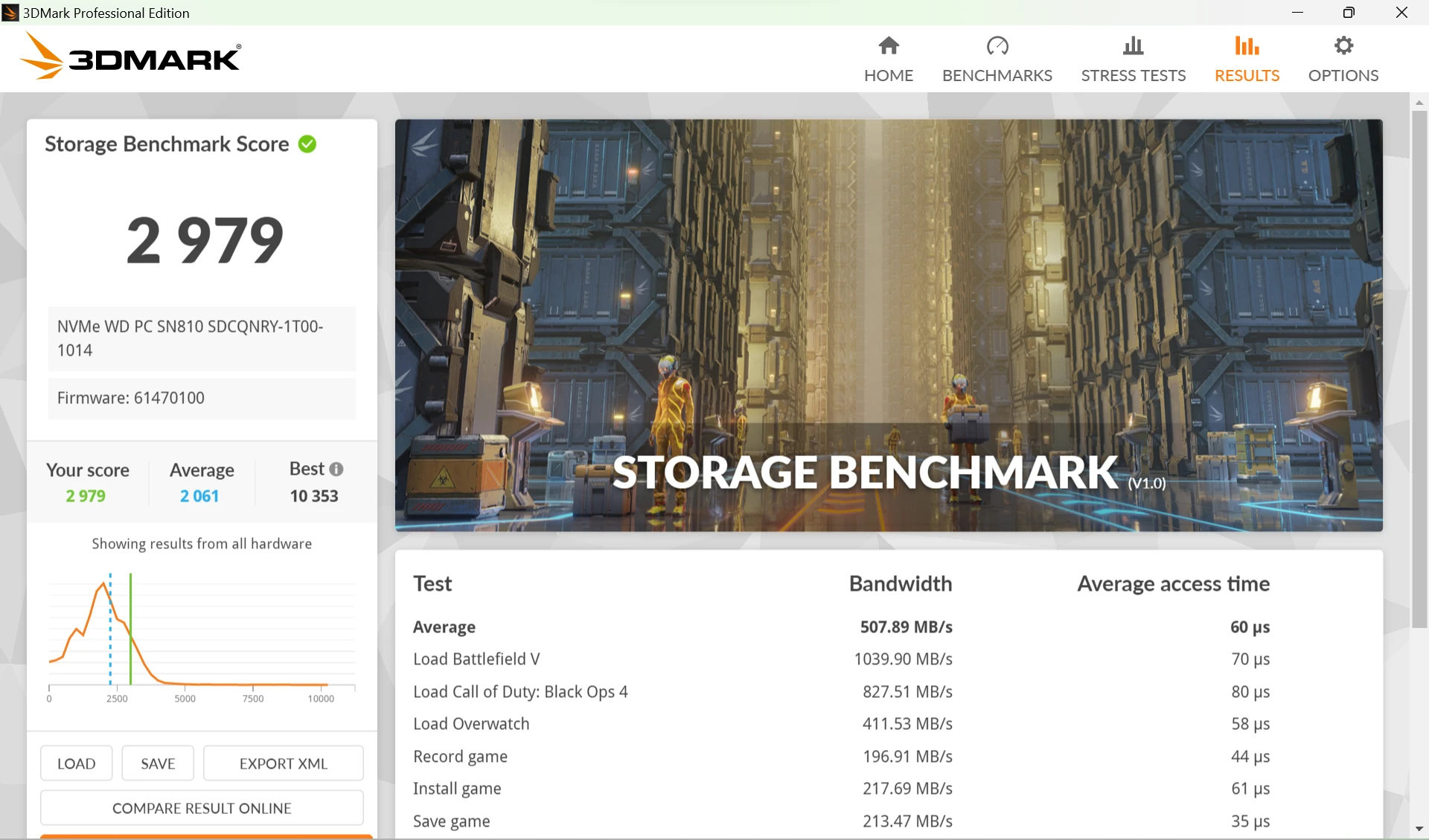The width and height of the screenshot is (1429, 840).
Task: Click the big score 2 979
Action: (205, 240)
